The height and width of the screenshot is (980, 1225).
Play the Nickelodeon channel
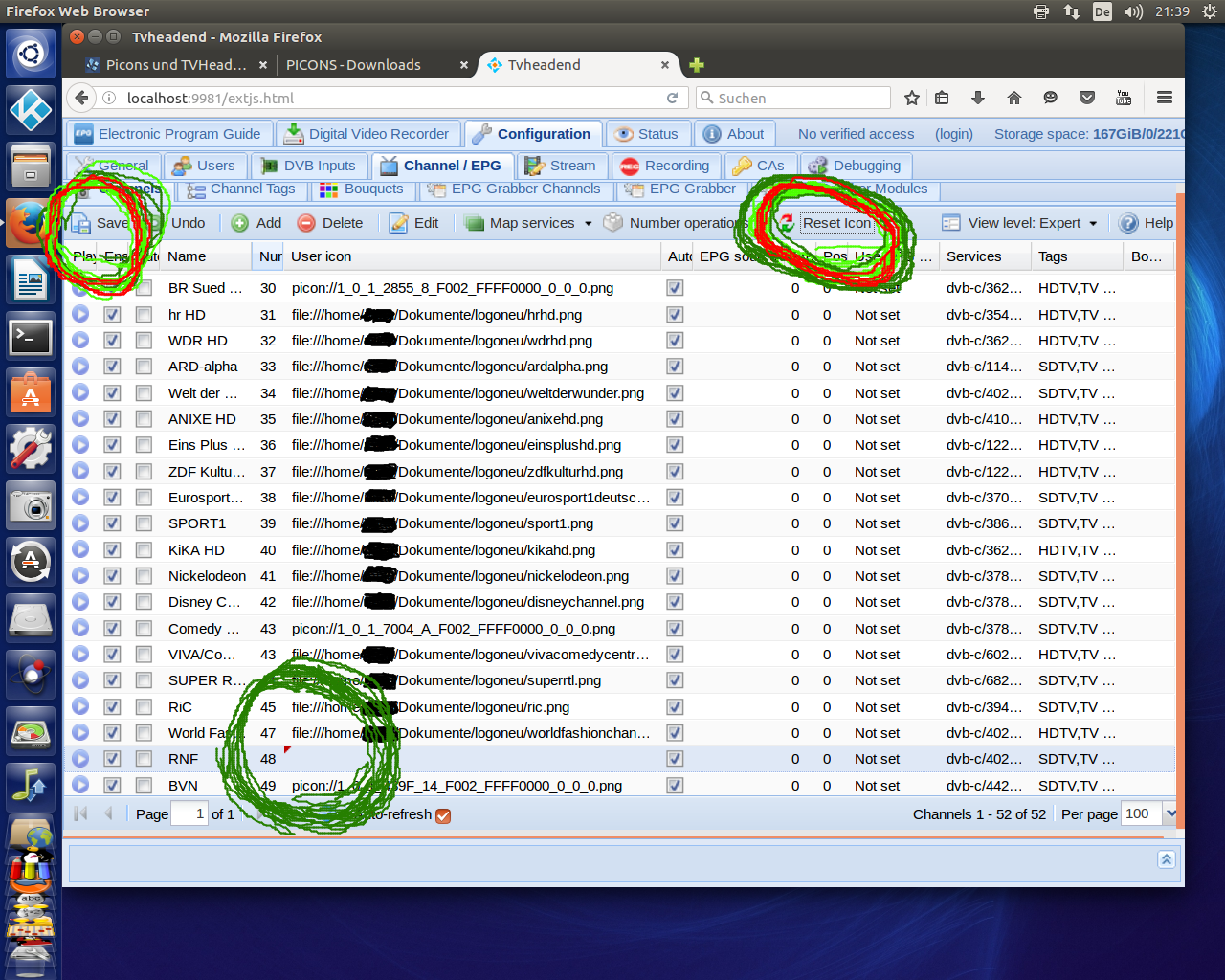pos(80,575)
